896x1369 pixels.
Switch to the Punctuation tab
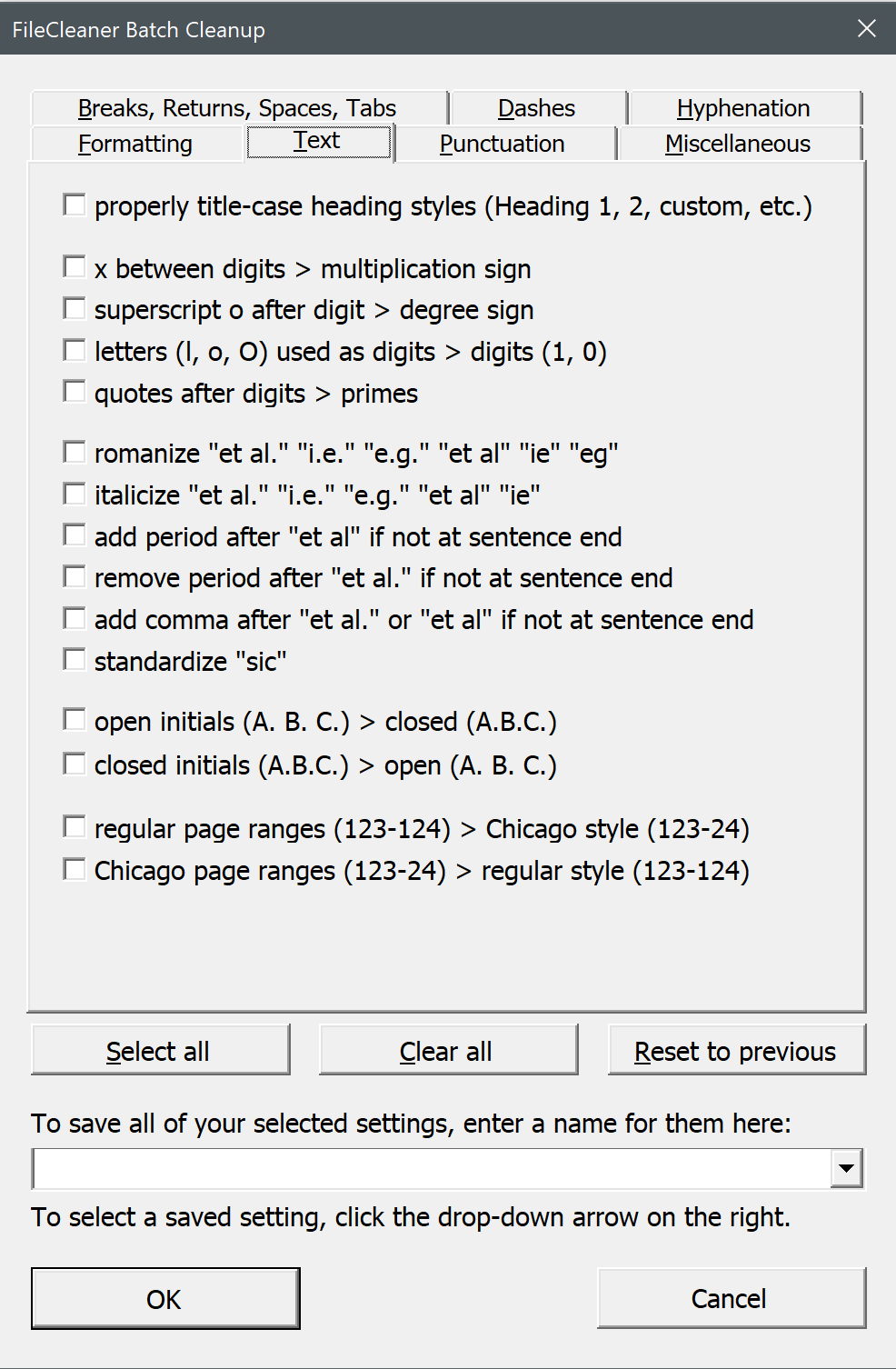(x=503, y=144)
